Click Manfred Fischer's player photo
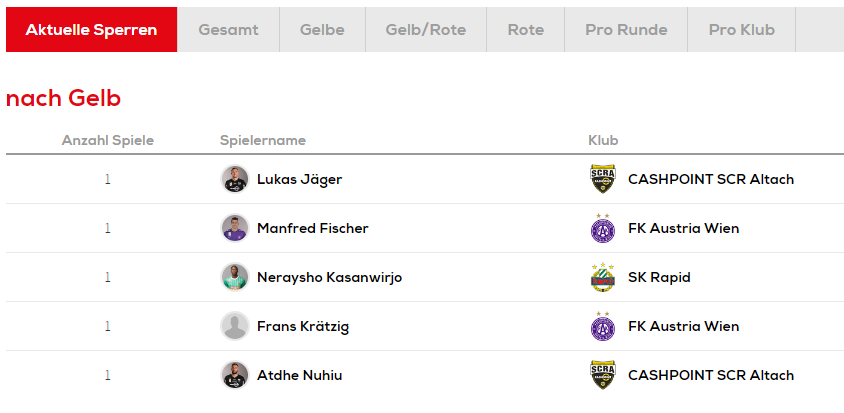This screenshot has height=413, width=844. 234,228
